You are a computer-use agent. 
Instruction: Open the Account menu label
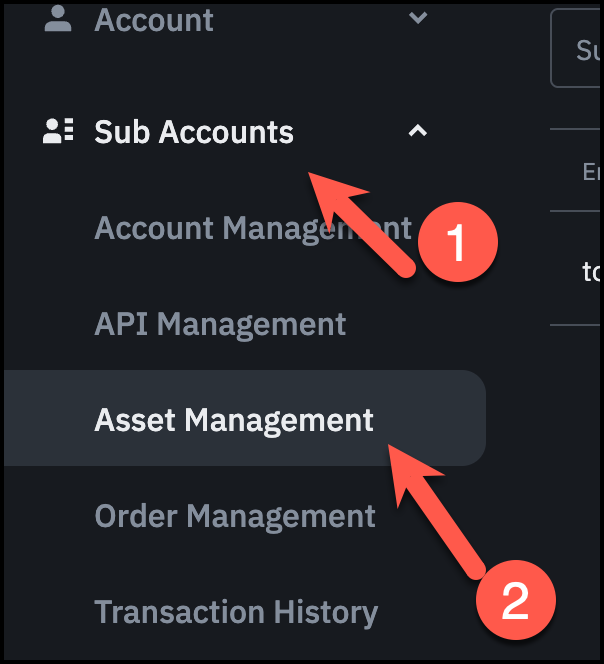pos(154,20)
